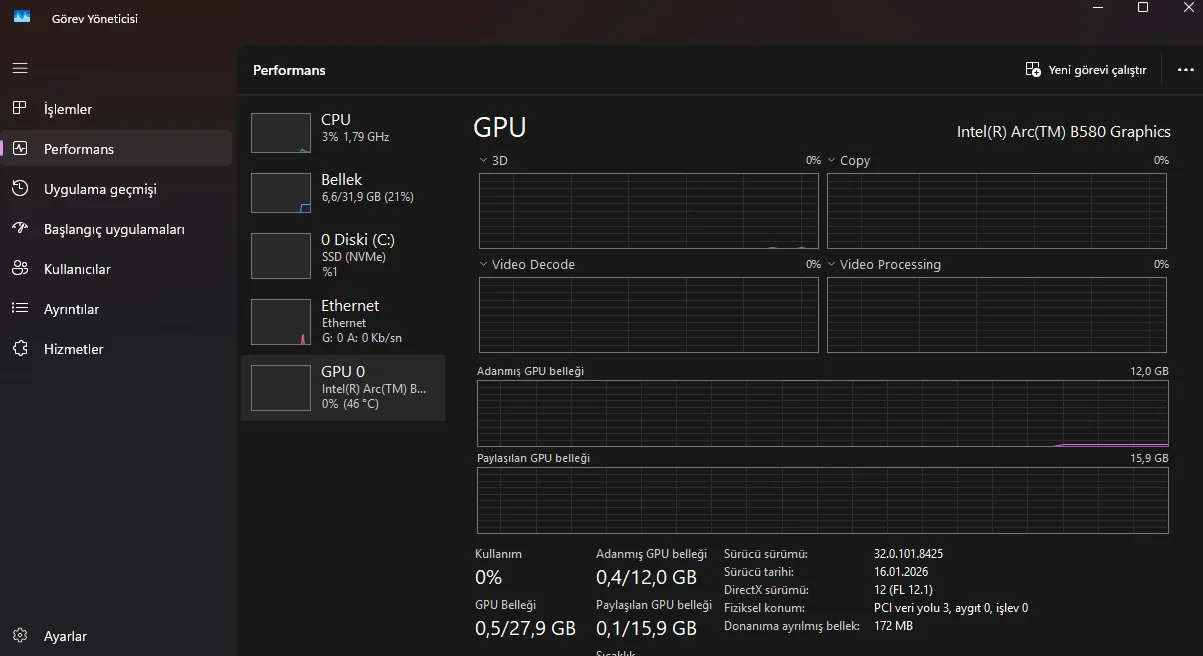The width and height of the screenshot is (1203, 656).
Task: Open the İşlemler page
Action: [x=116, y=108]
